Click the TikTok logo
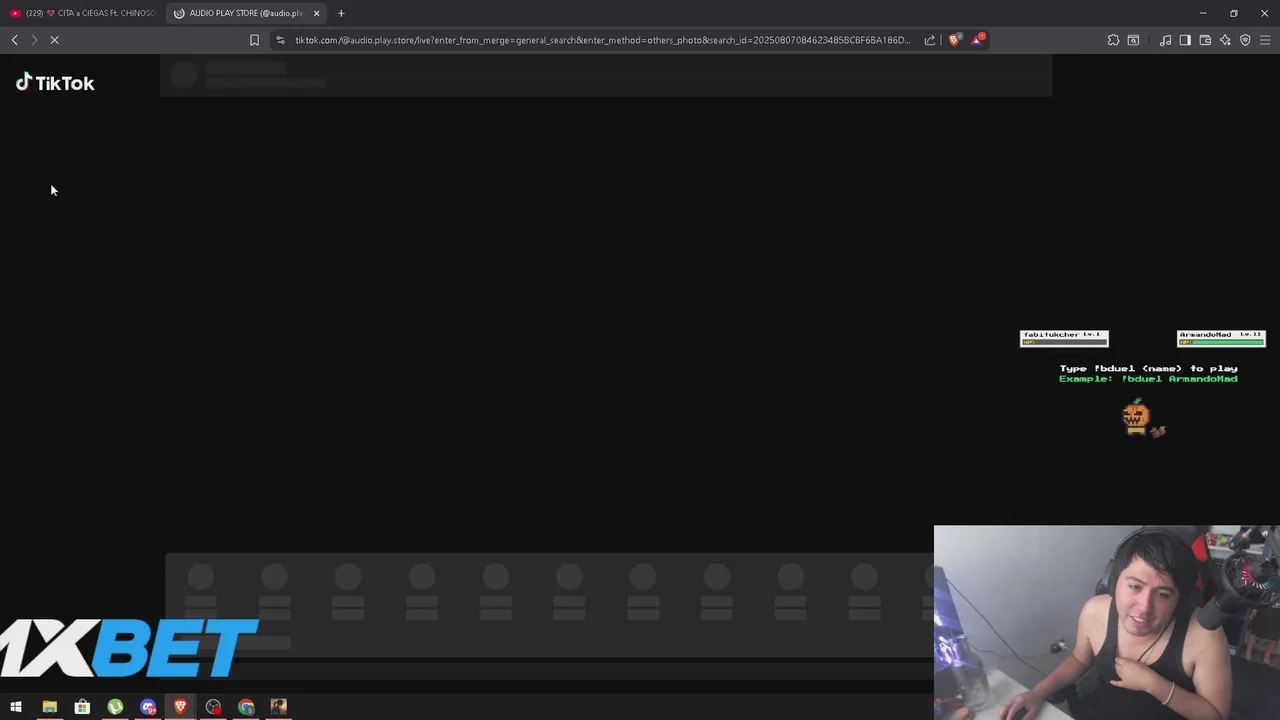This screenshot has height=720, width=1280. (x=55, y=83)
